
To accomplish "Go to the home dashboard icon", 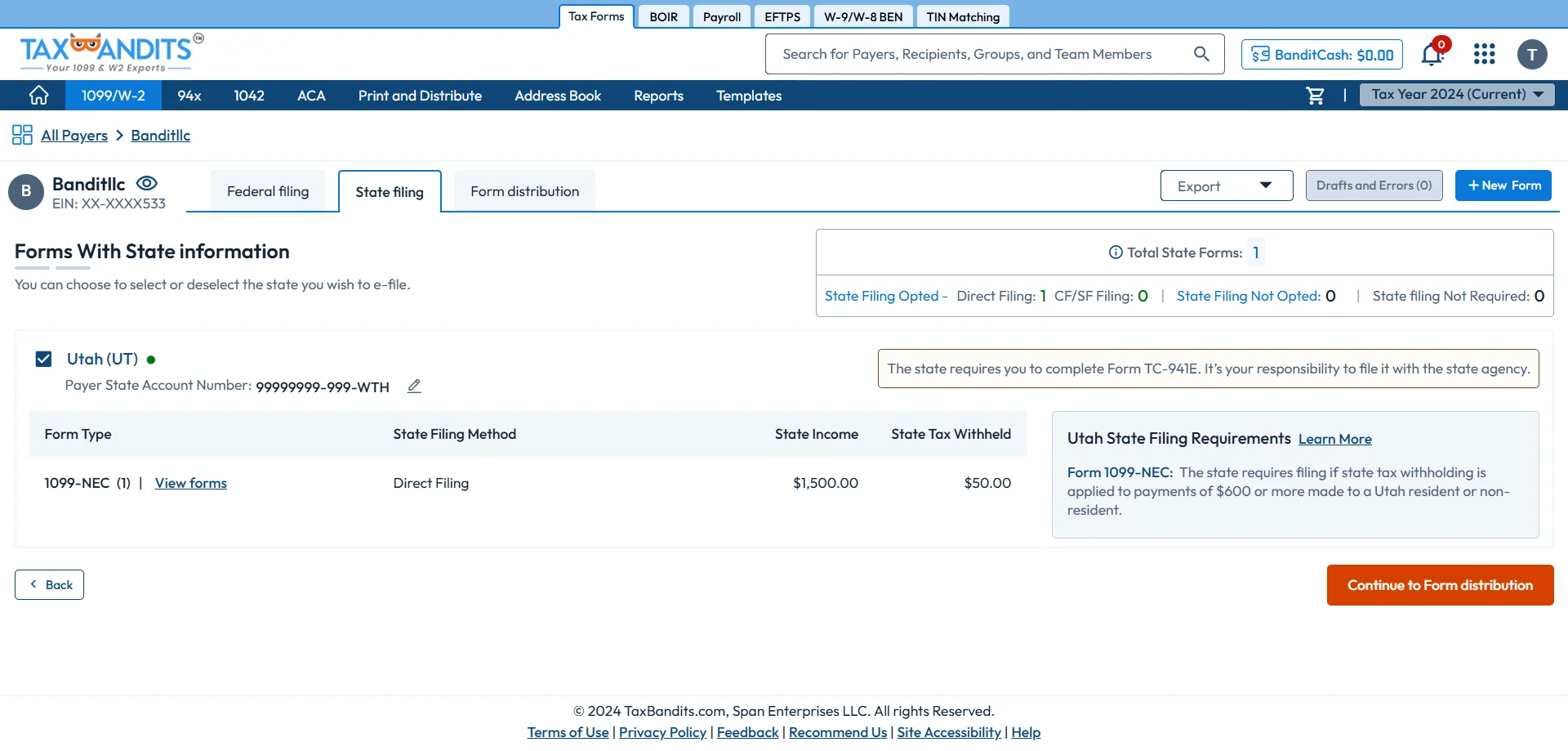I will coord(38,96).
